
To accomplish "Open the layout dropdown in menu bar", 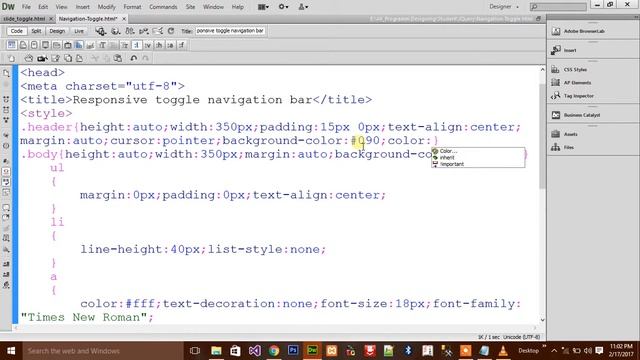I will 263,7.
